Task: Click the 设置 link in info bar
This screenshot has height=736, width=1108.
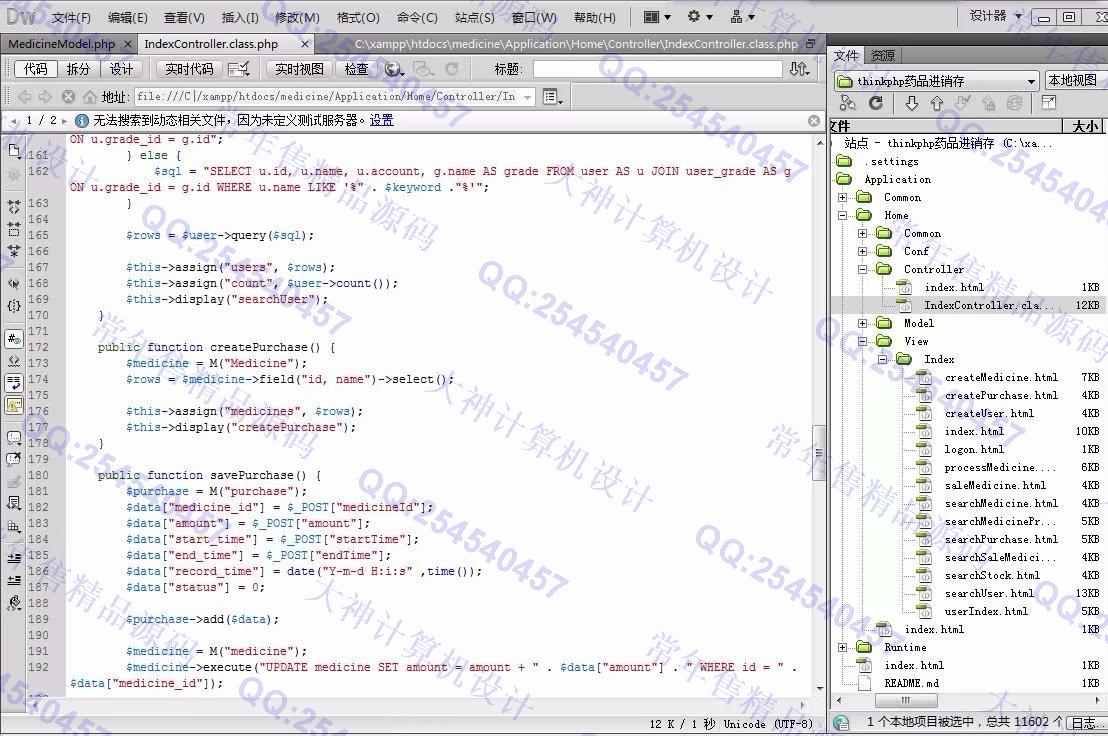Action: 382,121
